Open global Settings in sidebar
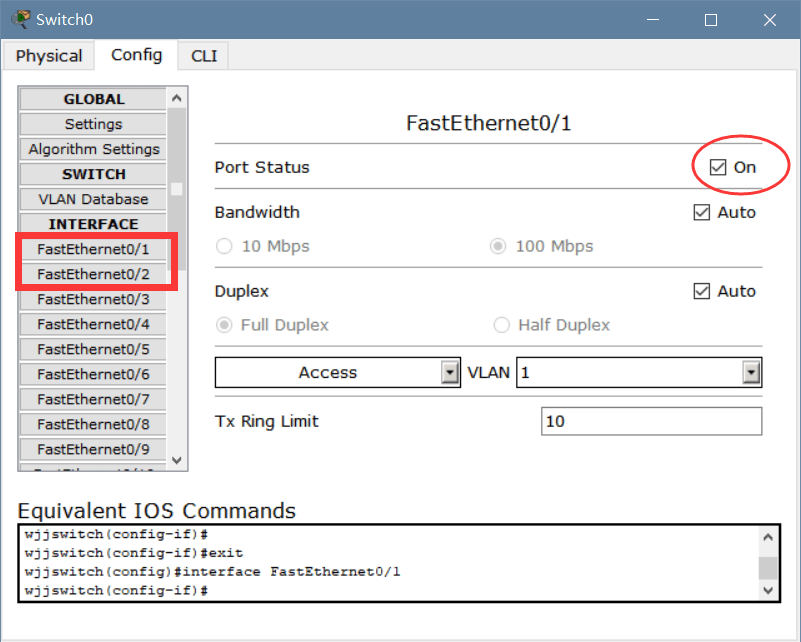 [93, 124]
